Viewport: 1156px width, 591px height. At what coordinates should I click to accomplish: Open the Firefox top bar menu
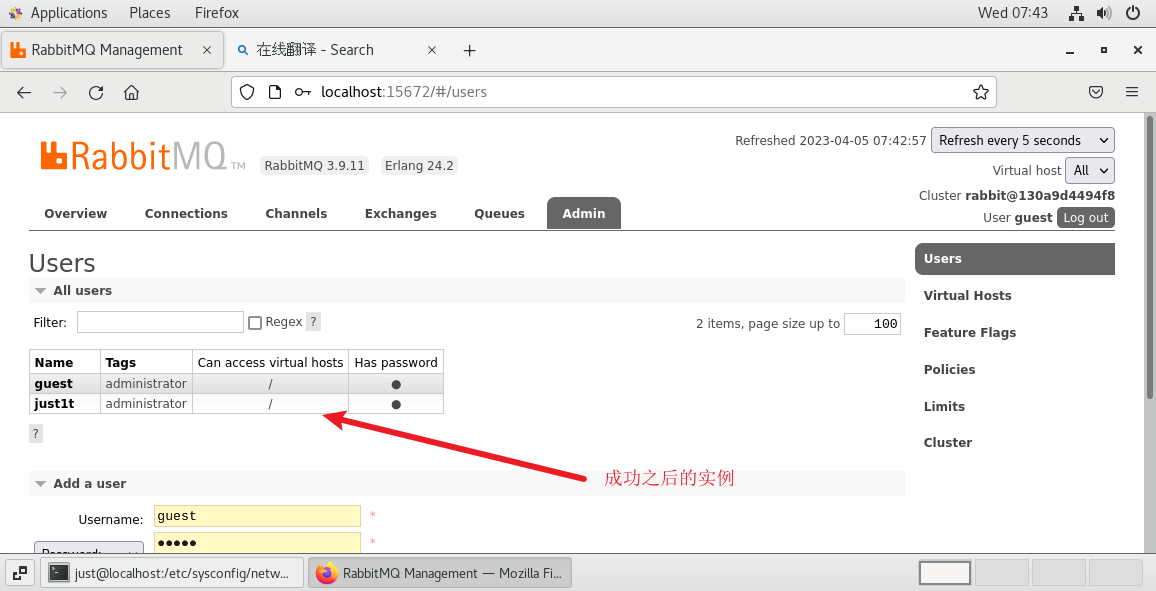217,13
